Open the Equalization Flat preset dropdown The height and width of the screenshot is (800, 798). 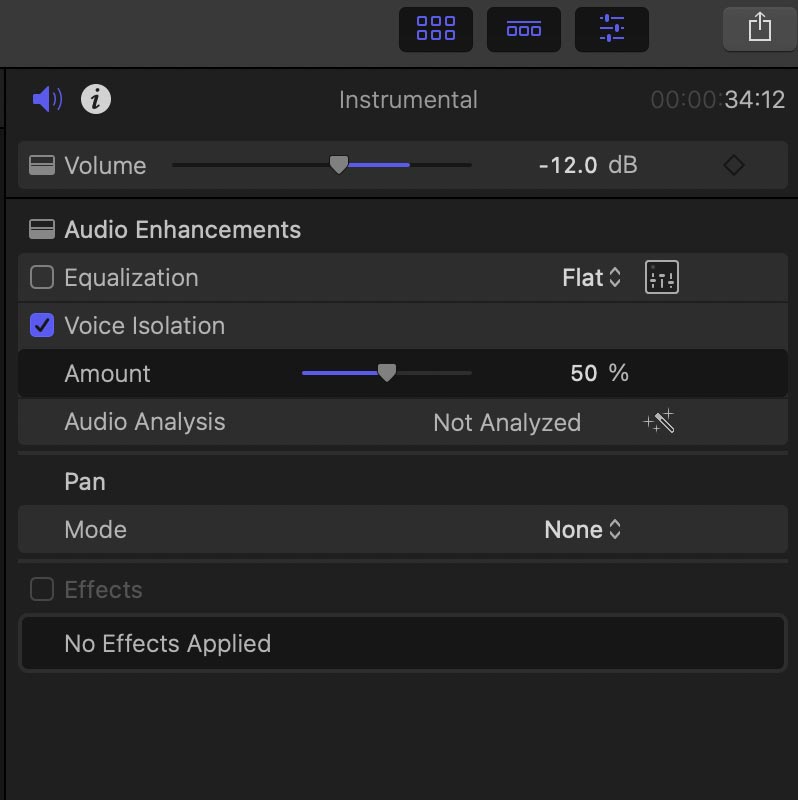pos(592,278)
